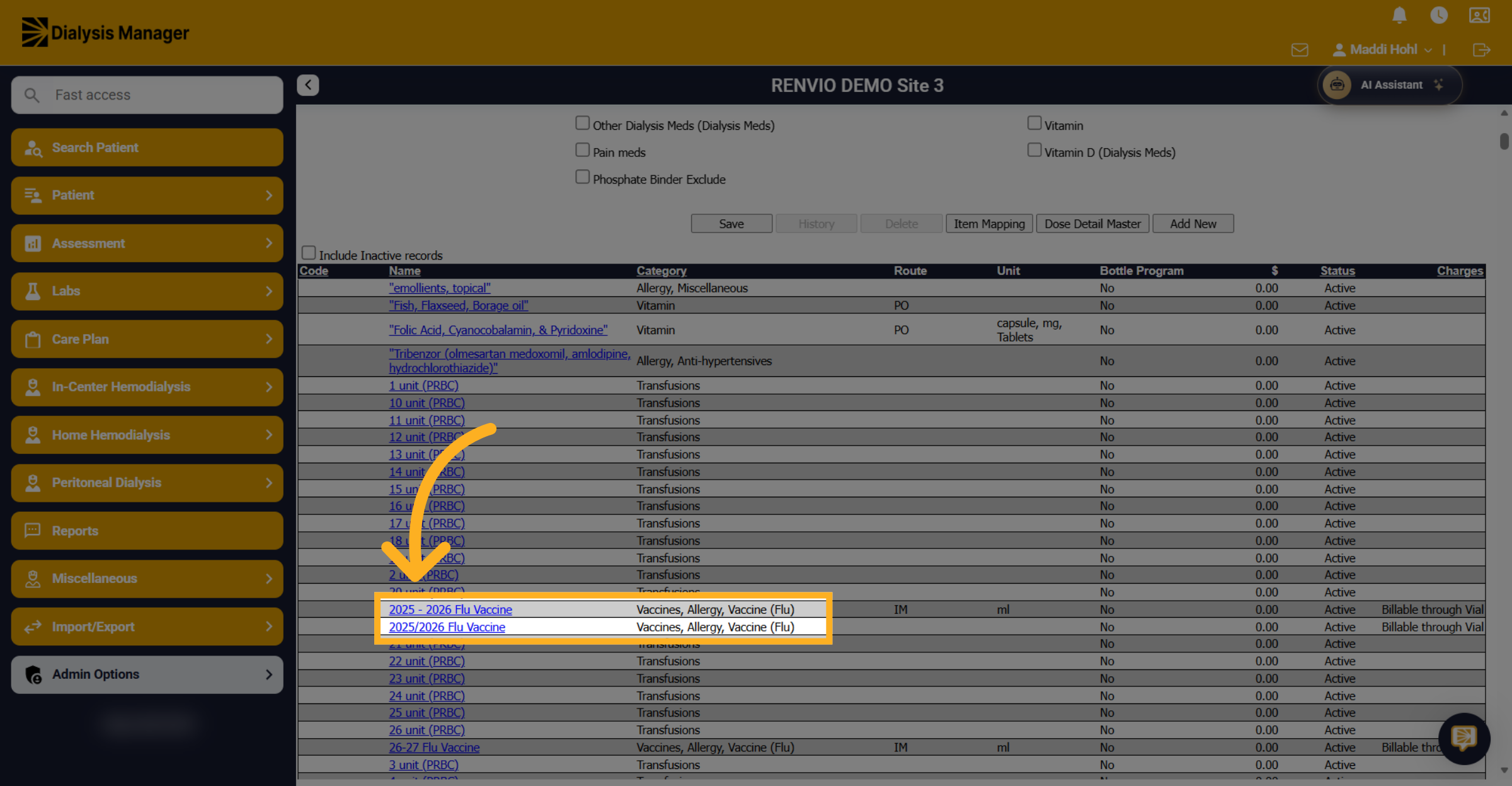The image size is (1512, 786).
Task: Click the magnifier icon in Fast access
Action: (x=31, y=95)
